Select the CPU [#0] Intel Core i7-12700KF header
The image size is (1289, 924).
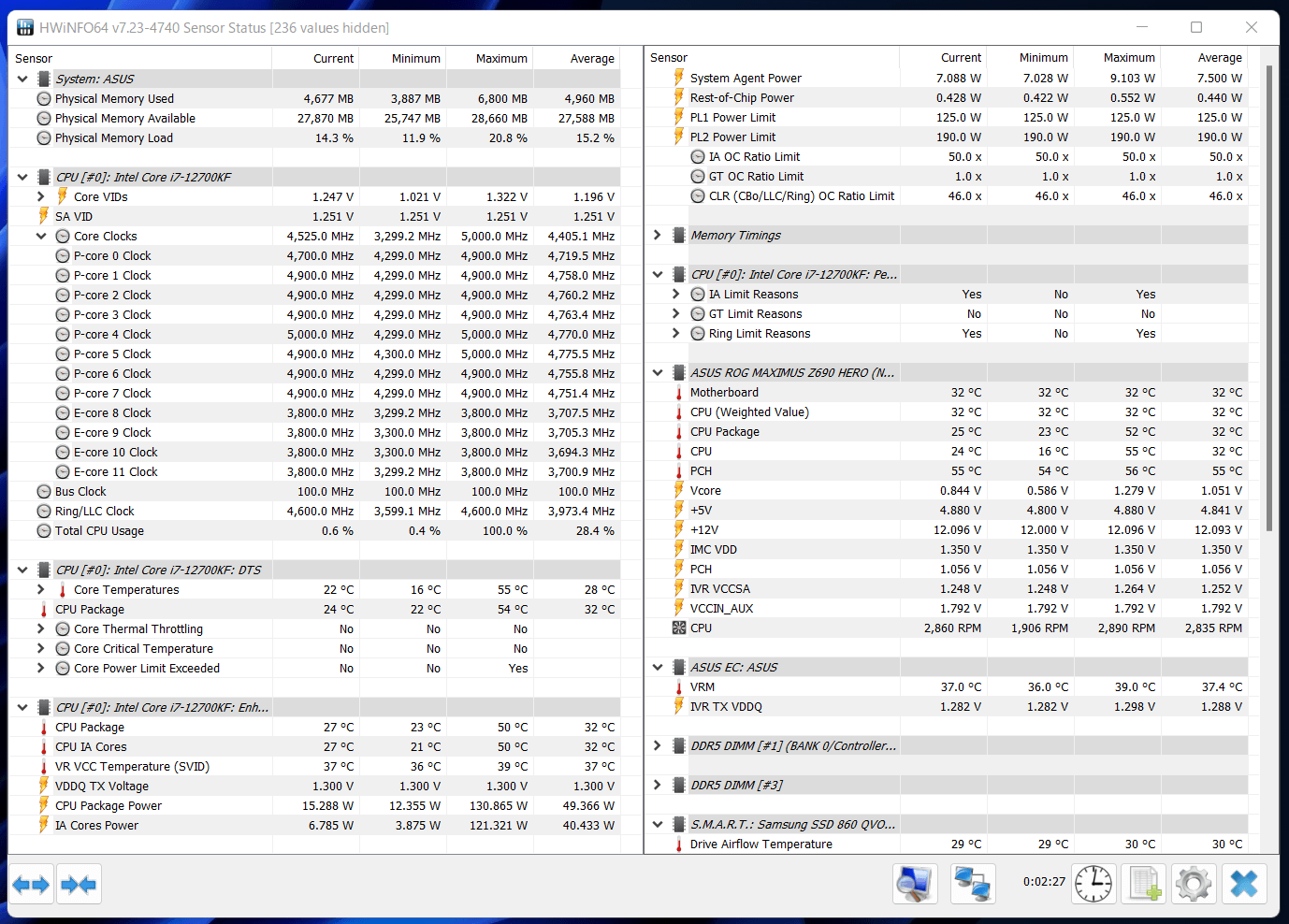click(x=314, y=178)
